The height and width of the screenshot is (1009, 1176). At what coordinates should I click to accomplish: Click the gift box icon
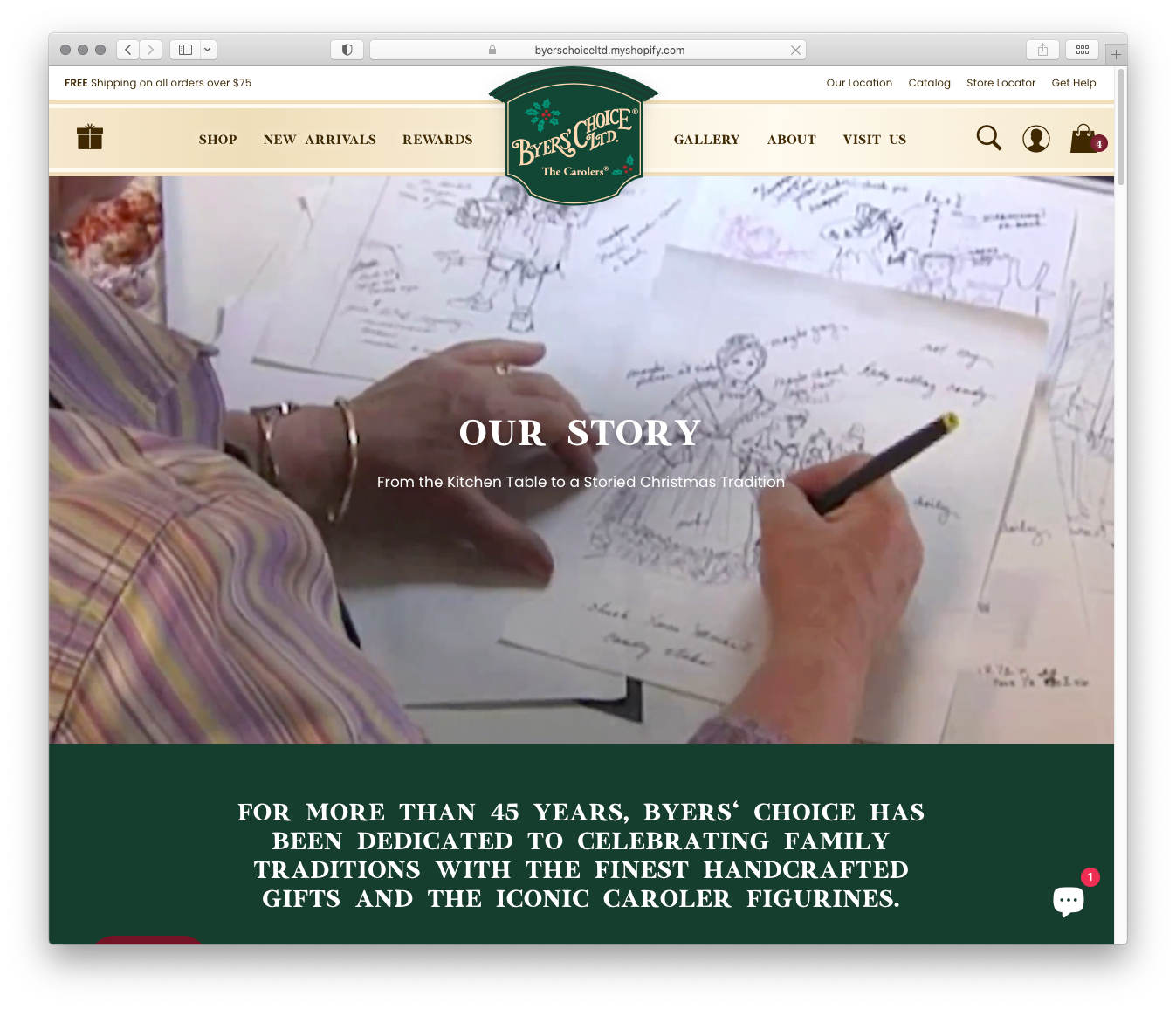tap(90, 137)
